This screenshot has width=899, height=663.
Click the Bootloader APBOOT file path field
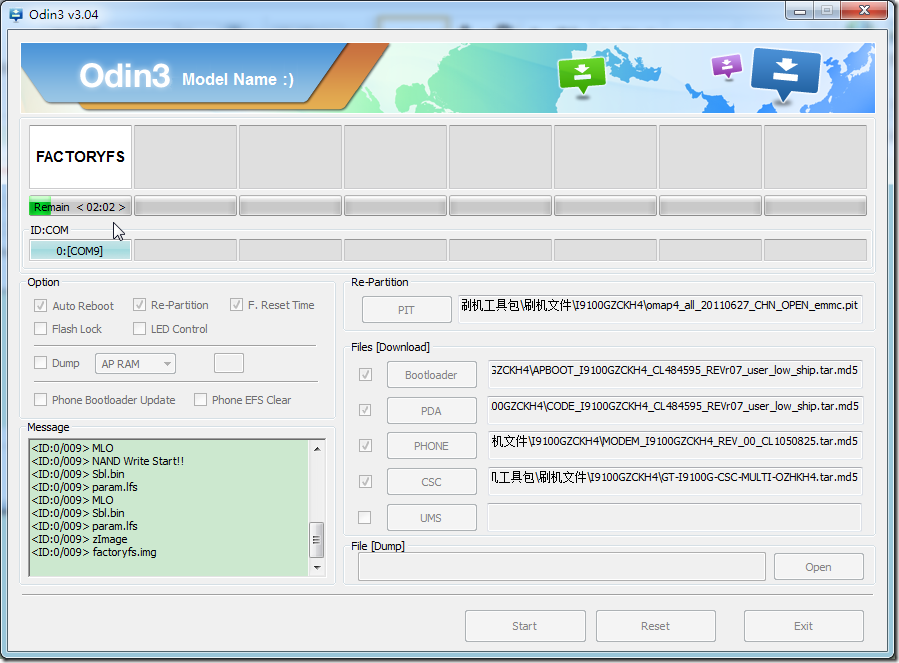pyautogui.click(x=675, y=374)
